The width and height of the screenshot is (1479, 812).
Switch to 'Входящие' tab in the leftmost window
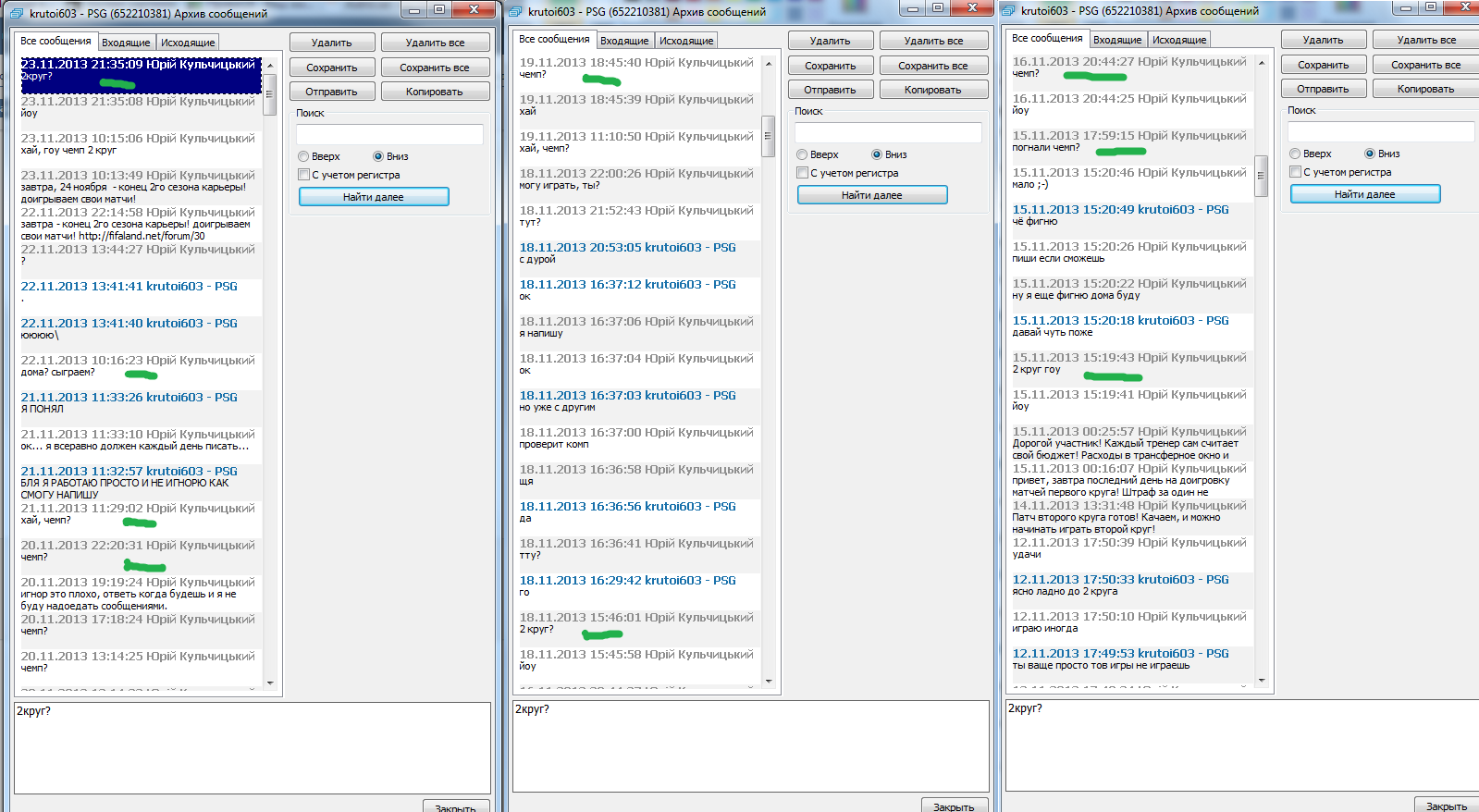tap(126, 43)
